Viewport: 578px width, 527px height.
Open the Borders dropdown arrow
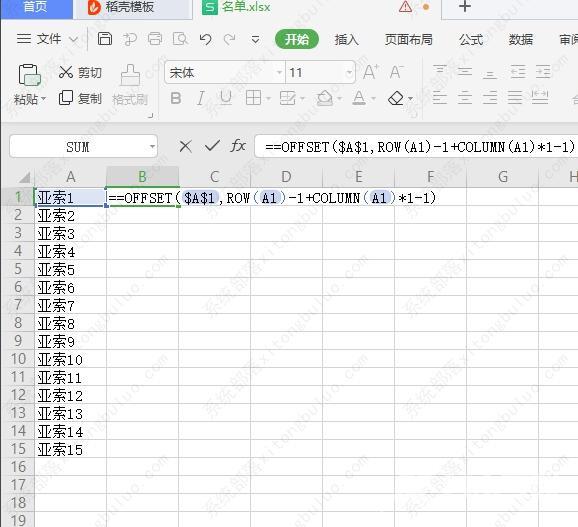tap(268, 98)
